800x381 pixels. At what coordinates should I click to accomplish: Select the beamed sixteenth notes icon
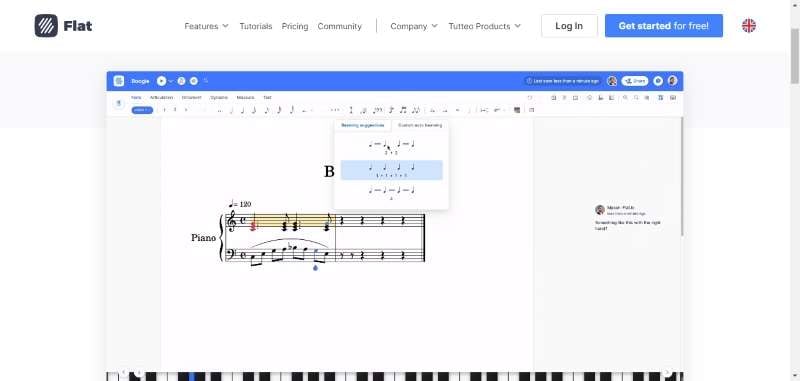(x=416, y=110)
